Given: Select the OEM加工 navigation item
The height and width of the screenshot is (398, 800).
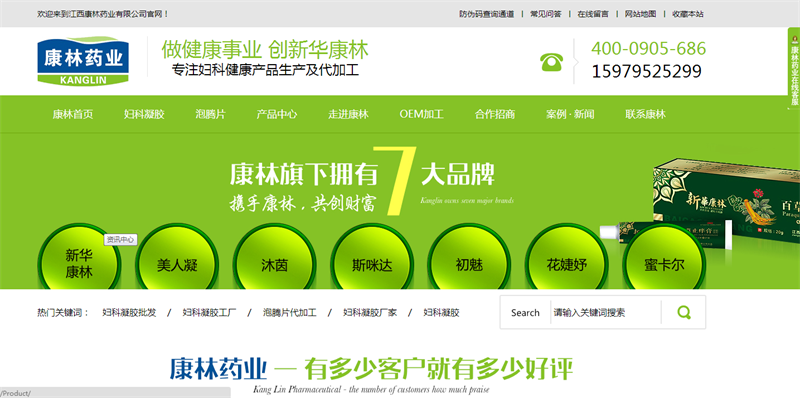Looking at the screenshot, I should [x=421, y=114].
